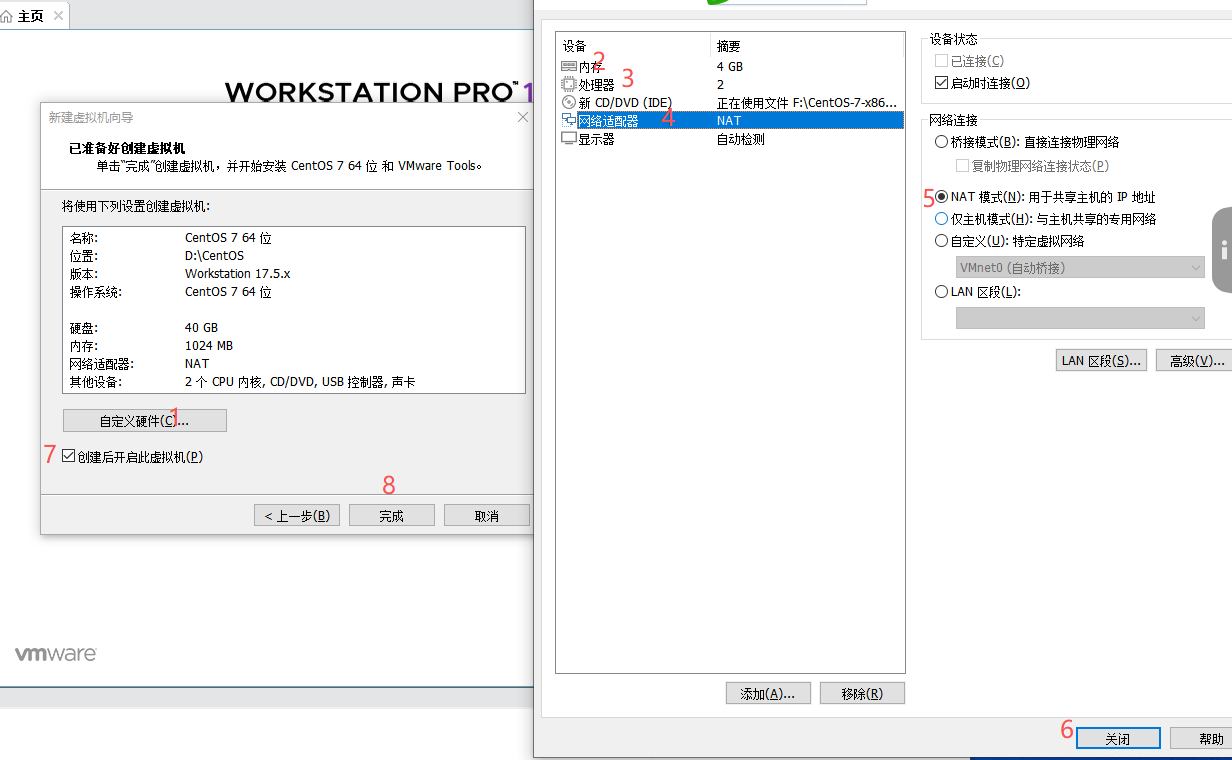Viewport: 1232px width, 760px height.
Task: Click 关闭 button in hardware dialog
Action: [1118, 738]
